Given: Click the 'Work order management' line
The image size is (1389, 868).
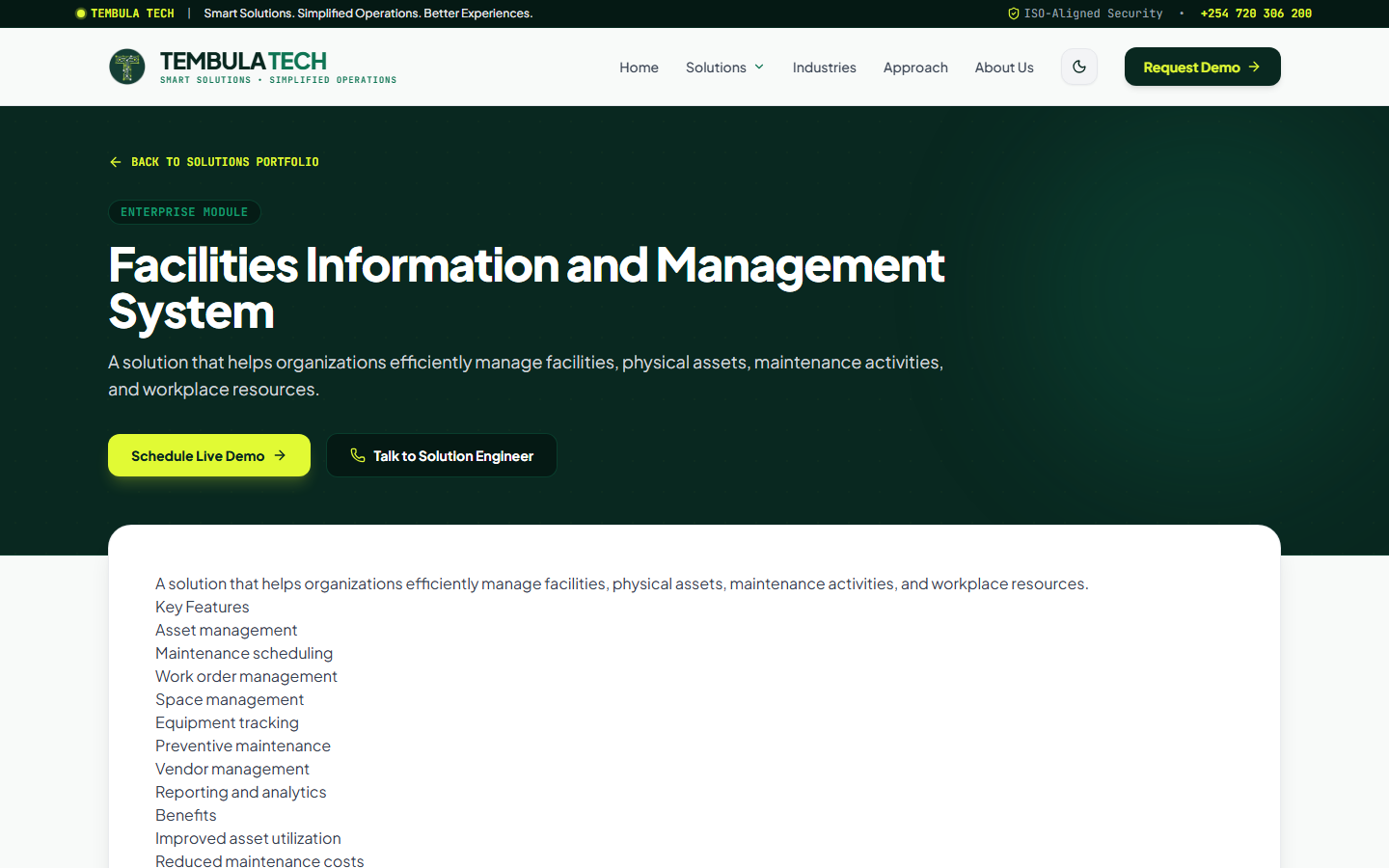Looking at the screenshot, I should click(x=246, y=676).
